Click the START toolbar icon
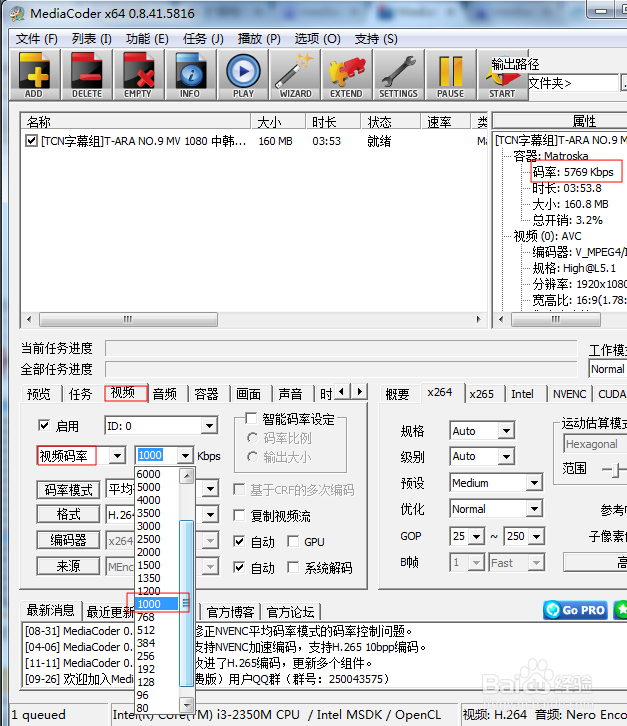 coord(502,75)
